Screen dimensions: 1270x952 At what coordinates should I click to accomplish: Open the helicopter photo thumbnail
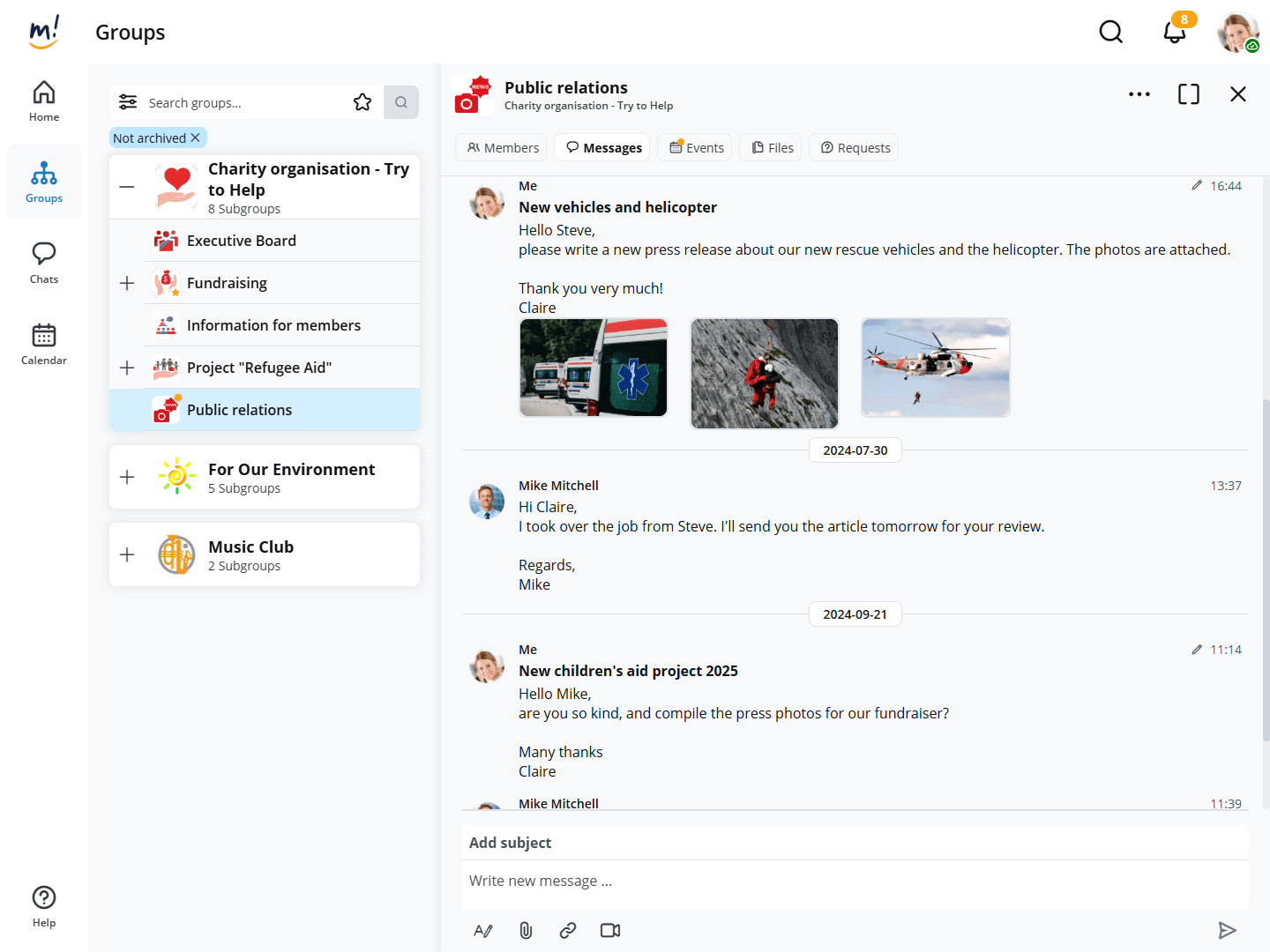coord(935,367)
